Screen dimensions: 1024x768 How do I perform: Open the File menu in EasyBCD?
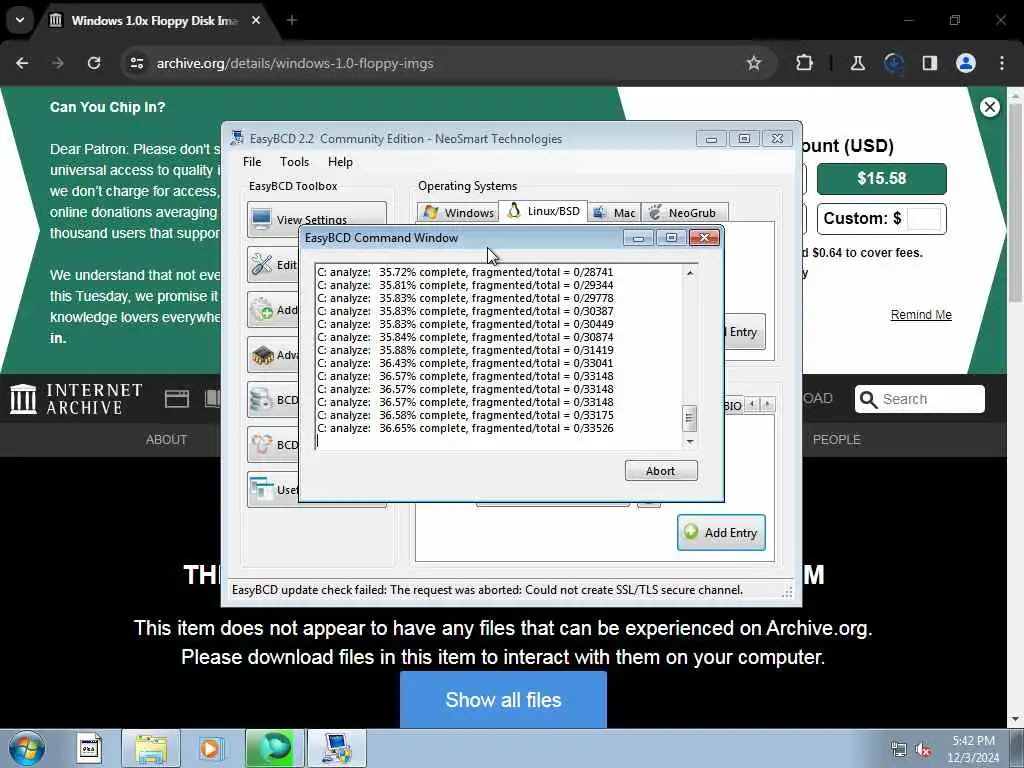[251, 162]
